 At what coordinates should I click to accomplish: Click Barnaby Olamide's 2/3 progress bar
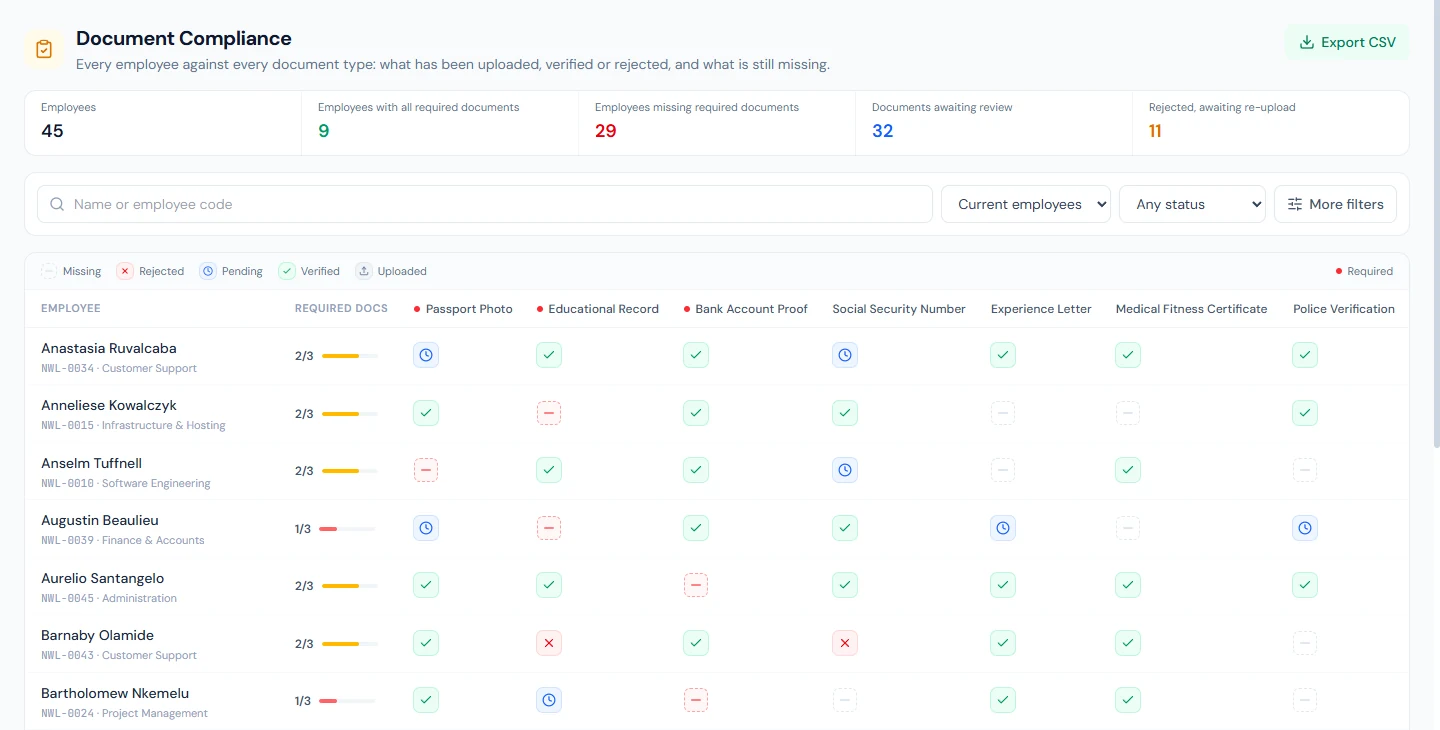point(350,644)
